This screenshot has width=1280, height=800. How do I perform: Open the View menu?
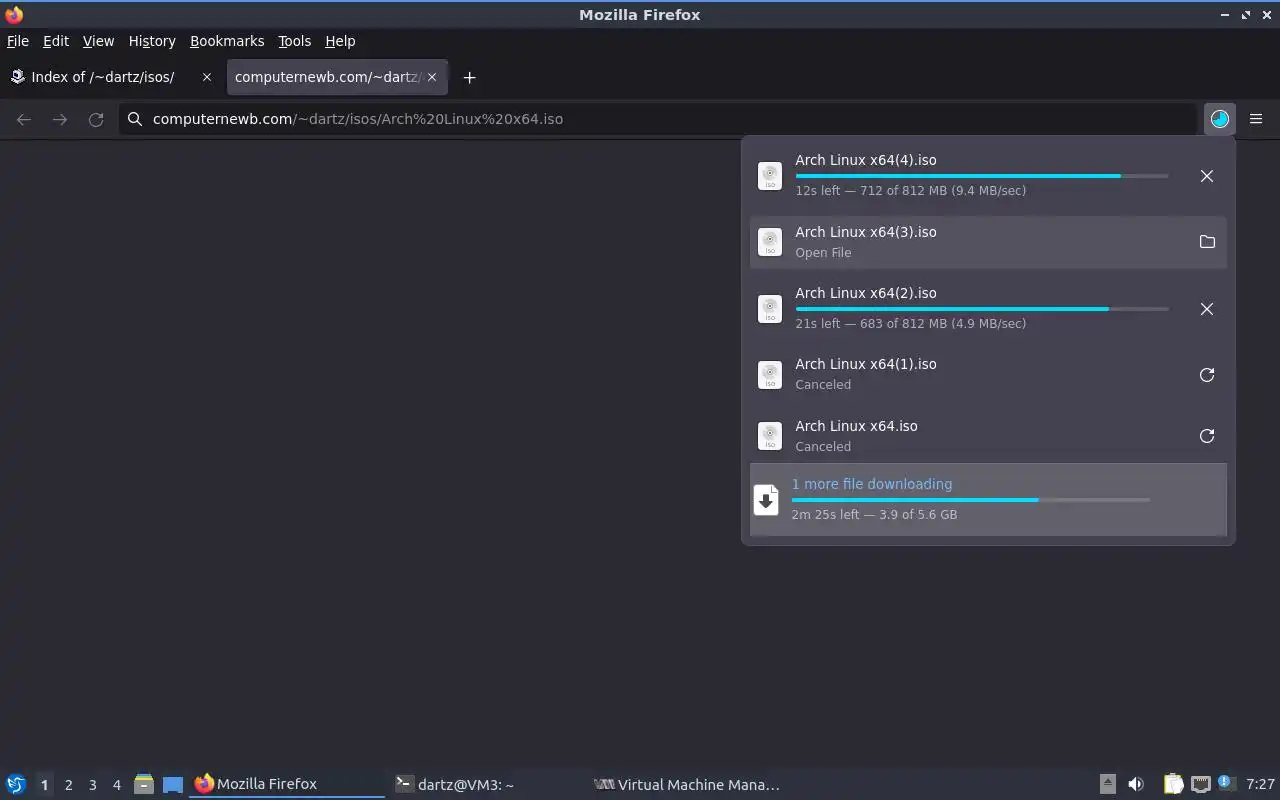click(98, 41)
